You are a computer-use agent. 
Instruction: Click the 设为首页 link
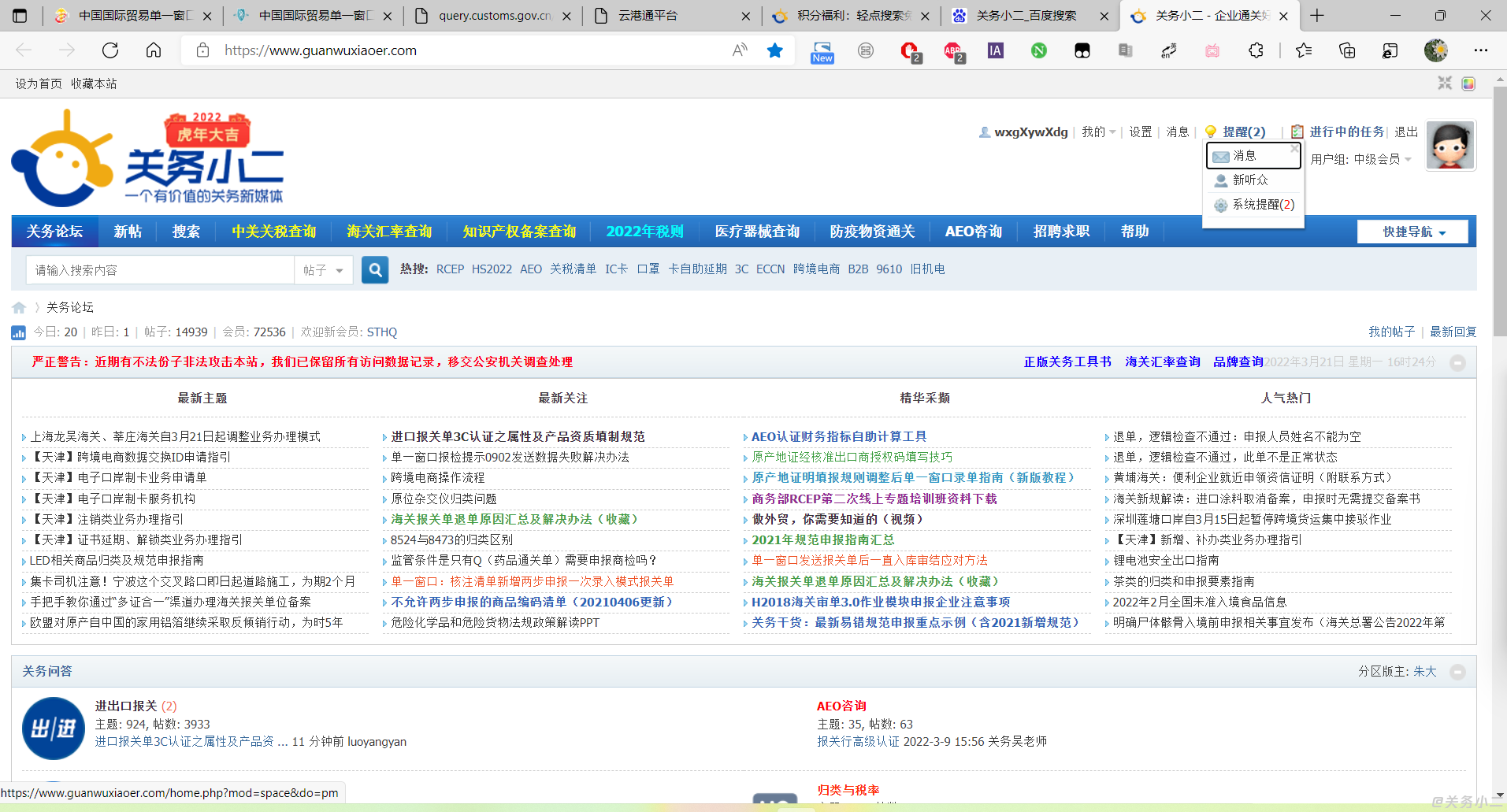[x=39, y=83]
